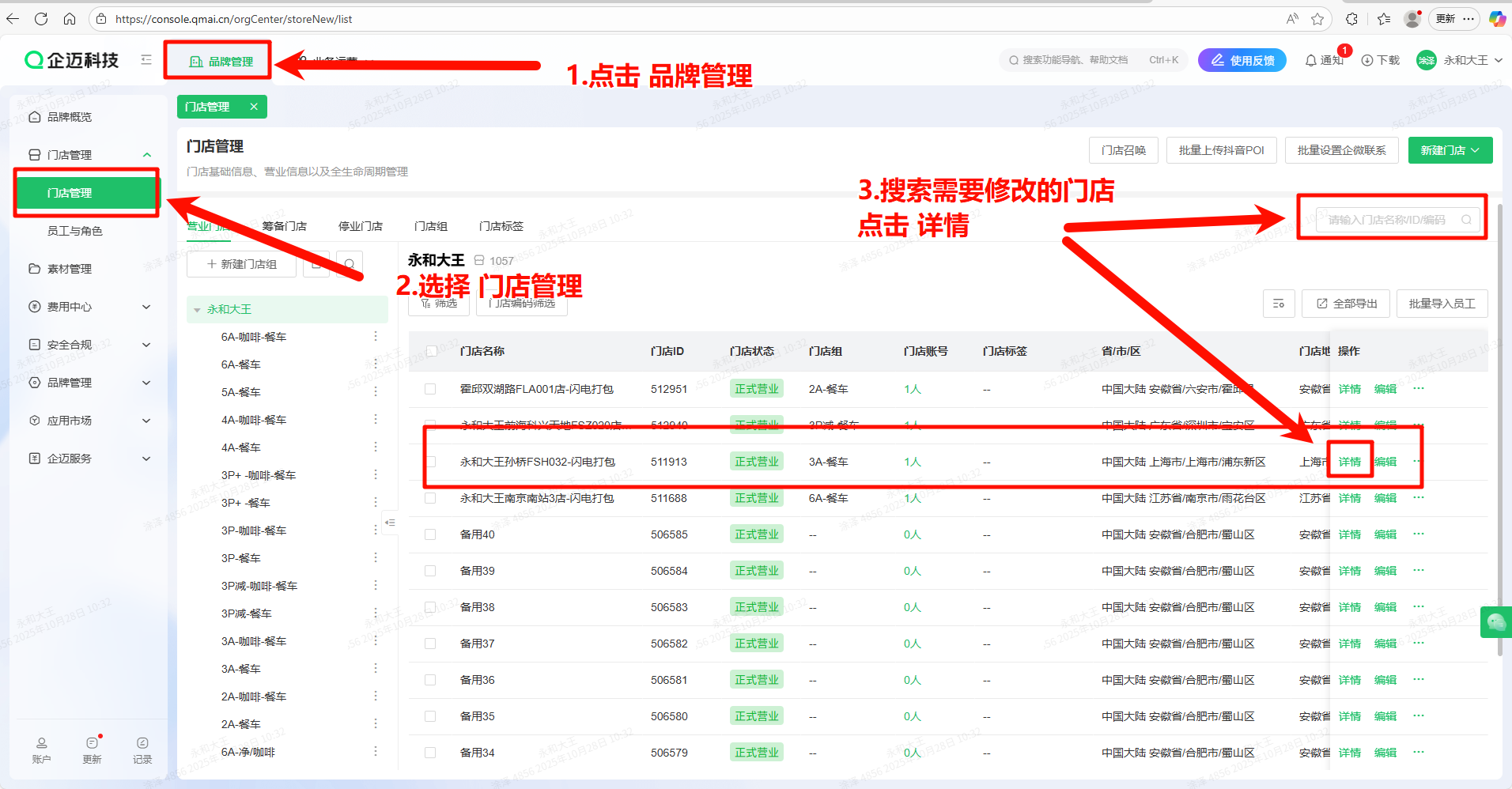1512x789 pixels.
Task: Switch to the 门店标签 tab
Action: click(501, 226)
